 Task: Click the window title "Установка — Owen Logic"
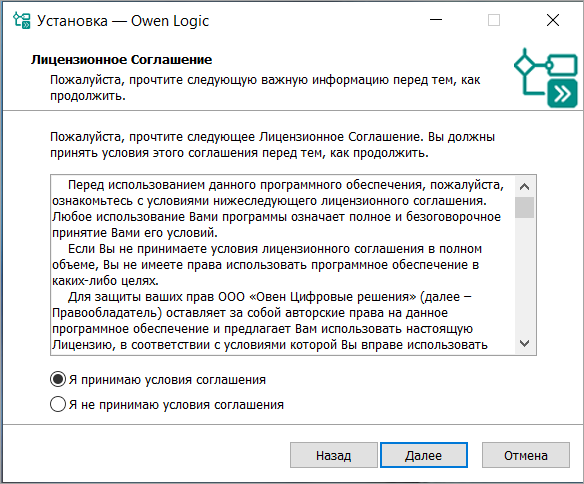(x=123, y=21)
